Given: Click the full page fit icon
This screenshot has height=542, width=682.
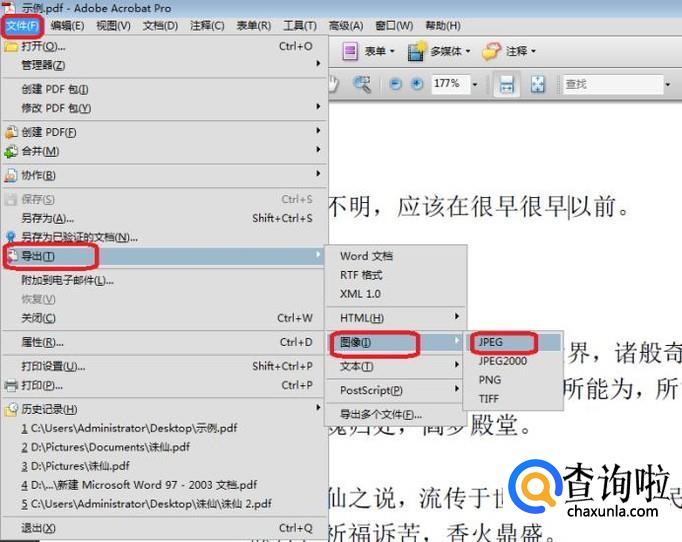Looking at the screenshot, I should click(538, 84).
